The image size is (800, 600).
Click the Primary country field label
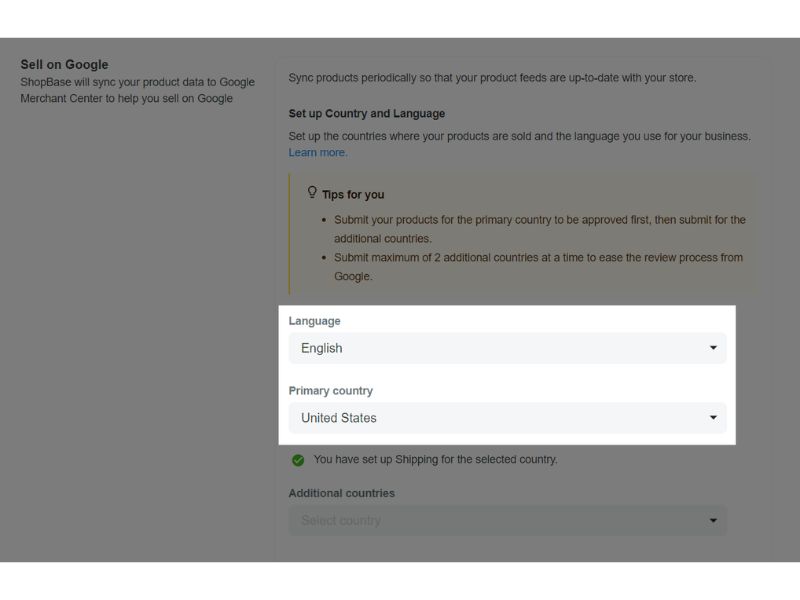tap(330, 391)
